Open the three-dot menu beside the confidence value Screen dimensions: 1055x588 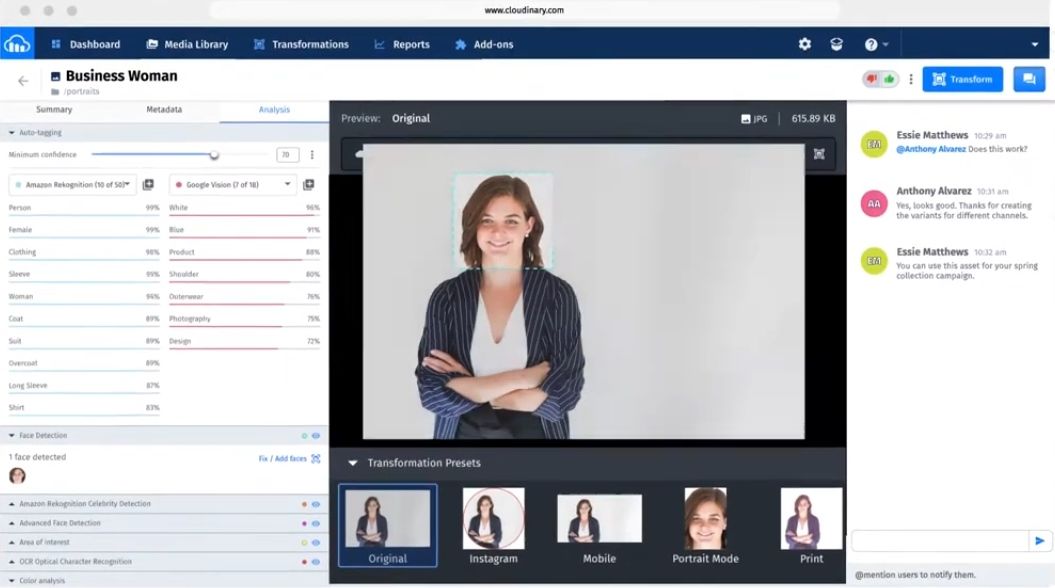pos(312,155)
